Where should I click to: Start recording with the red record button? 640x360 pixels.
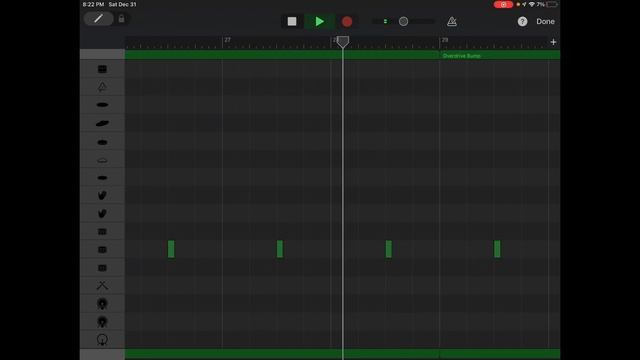(347, 21)
